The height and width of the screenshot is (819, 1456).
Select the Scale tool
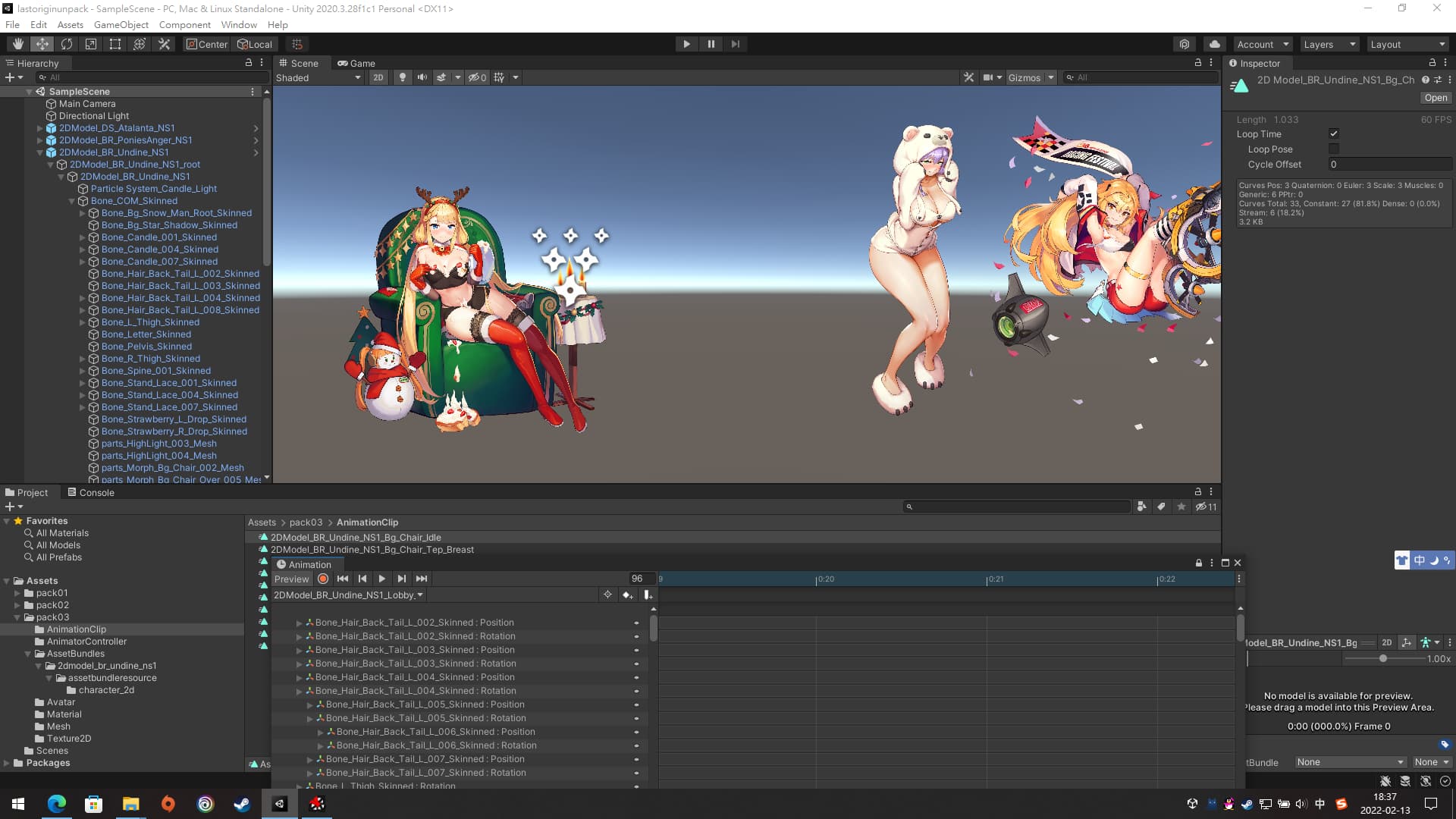[91, 44]
